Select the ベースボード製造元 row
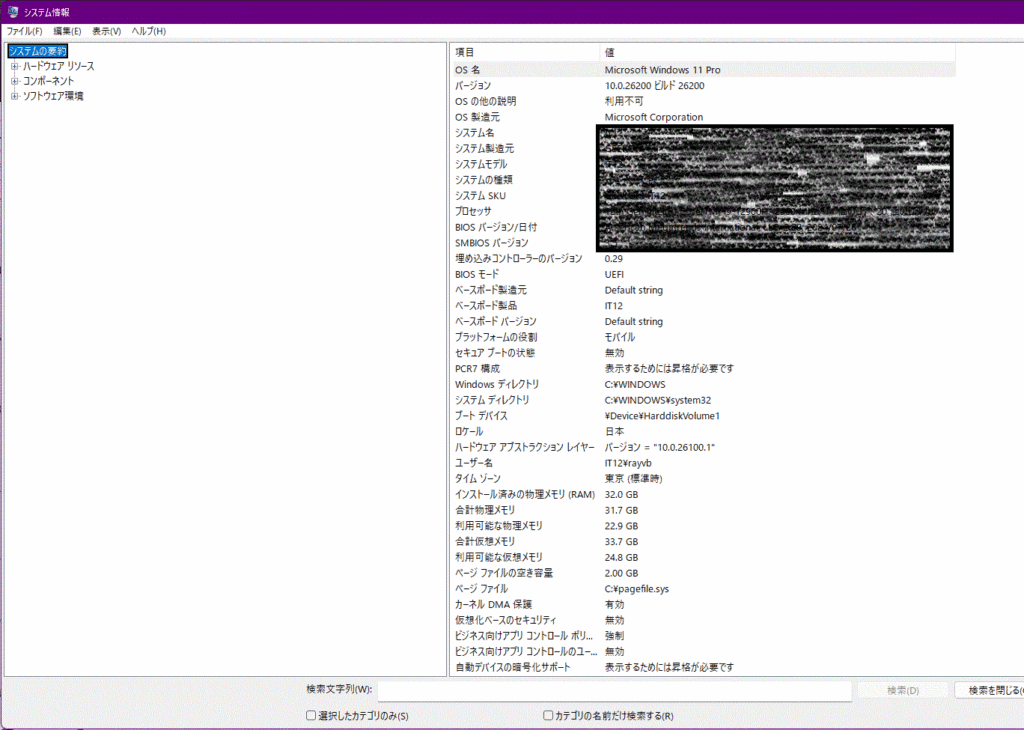 pyautogui.click(x=703, y=290)
